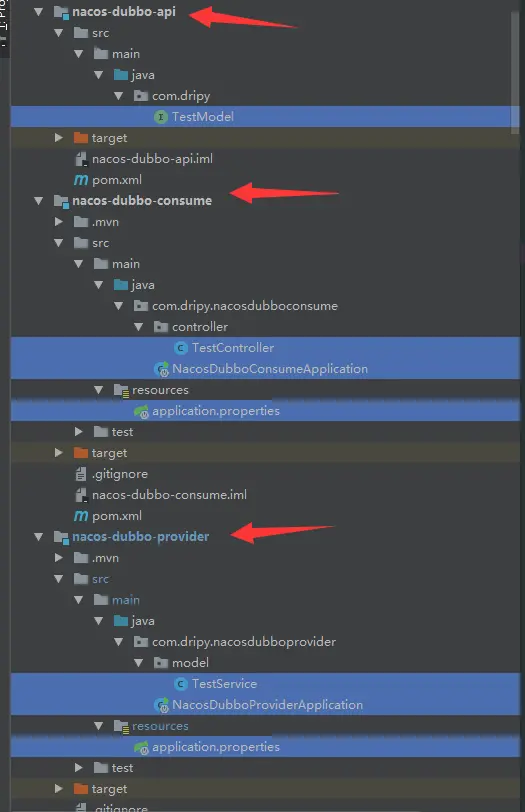
Task: Click the nacos-dubbo-api.iml file icon
Action: point(81,159)
